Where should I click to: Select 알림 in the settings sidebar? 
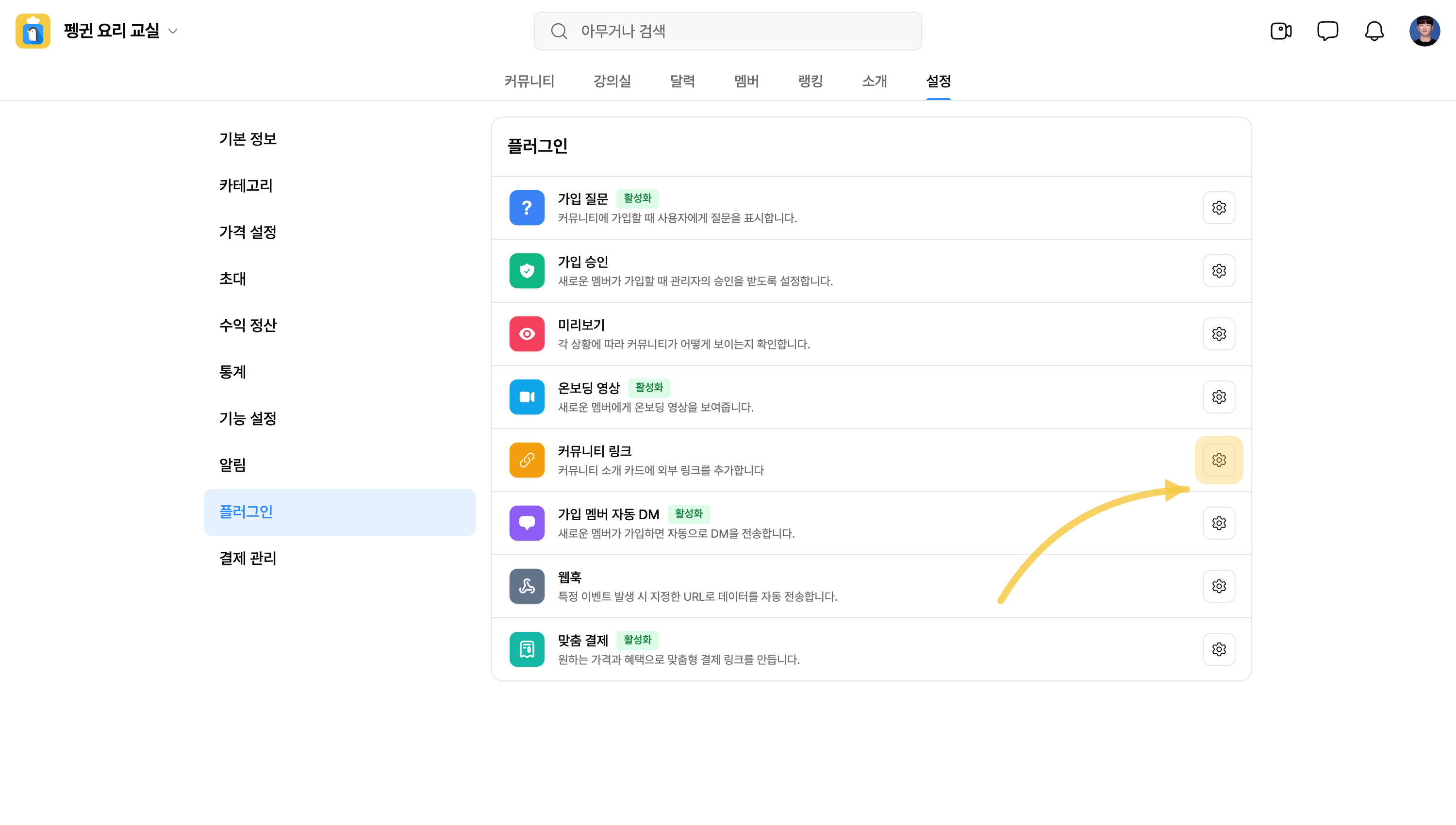[x=232, y=464]
